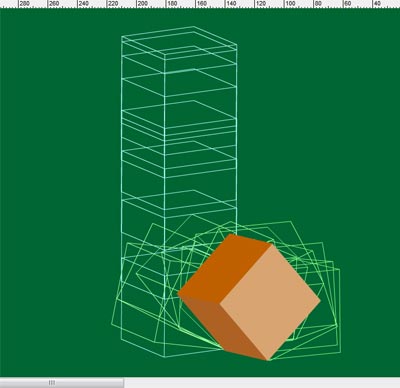Click the 200 mark on the ruler

click(x=142, y=4)
